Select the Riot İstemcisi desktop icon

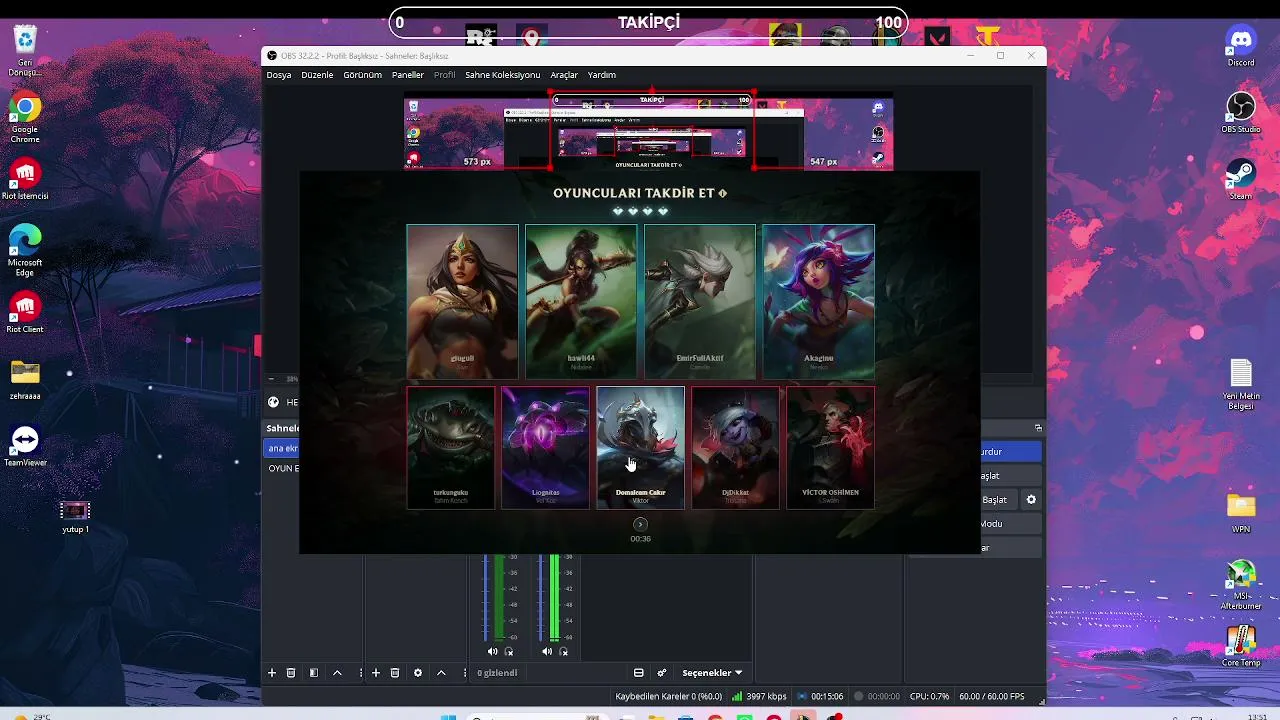coord(25,178)
